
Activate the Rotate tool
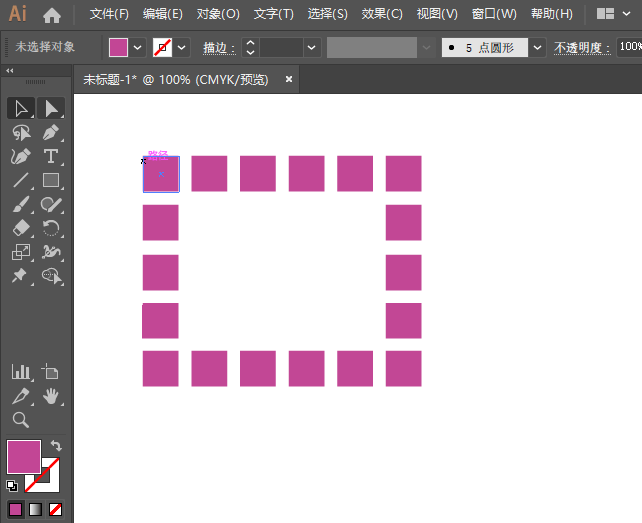[51, 229]
